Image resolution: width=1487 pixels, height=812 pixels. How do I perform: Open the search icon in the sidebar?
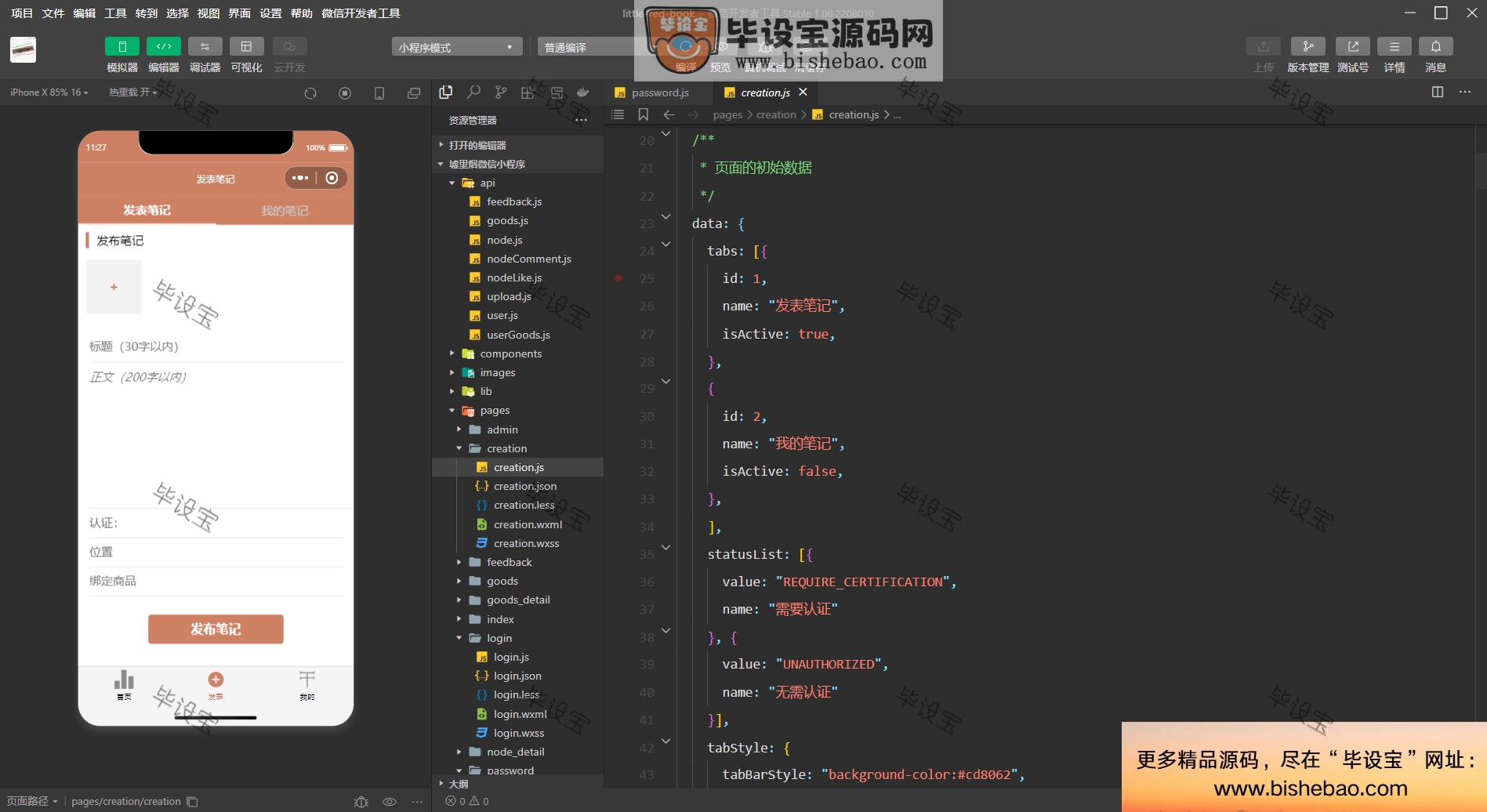pyautogui.click(x=473, y=92)
